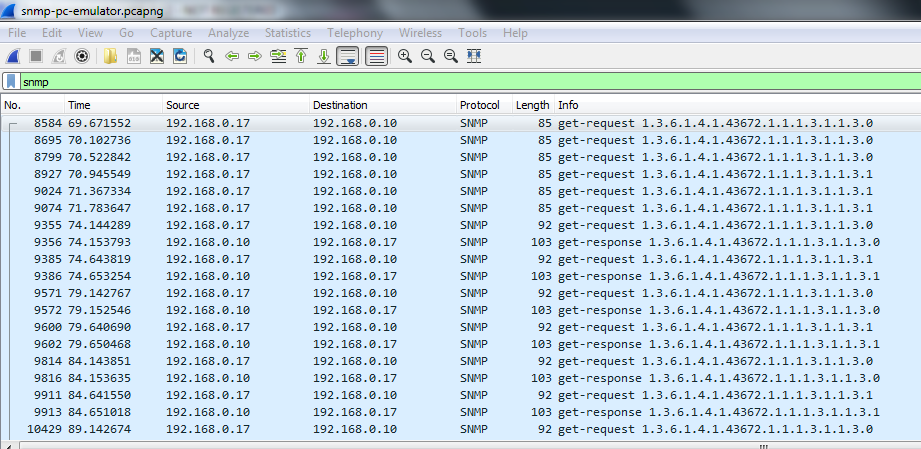Image resolution: width=921 pixels, height=449 pixels.
Task: Open a capture file with folder icon
Action: [x=110, y=56]
